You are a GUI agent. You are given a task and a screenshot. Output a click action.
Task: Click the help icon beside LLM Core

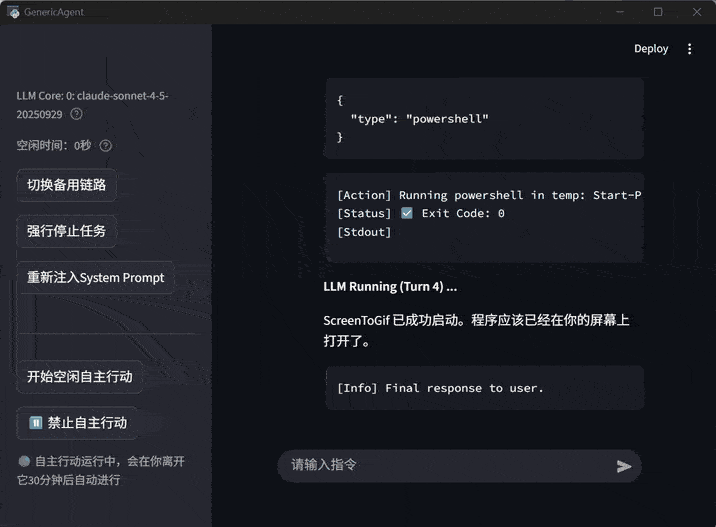click(76, 114)
